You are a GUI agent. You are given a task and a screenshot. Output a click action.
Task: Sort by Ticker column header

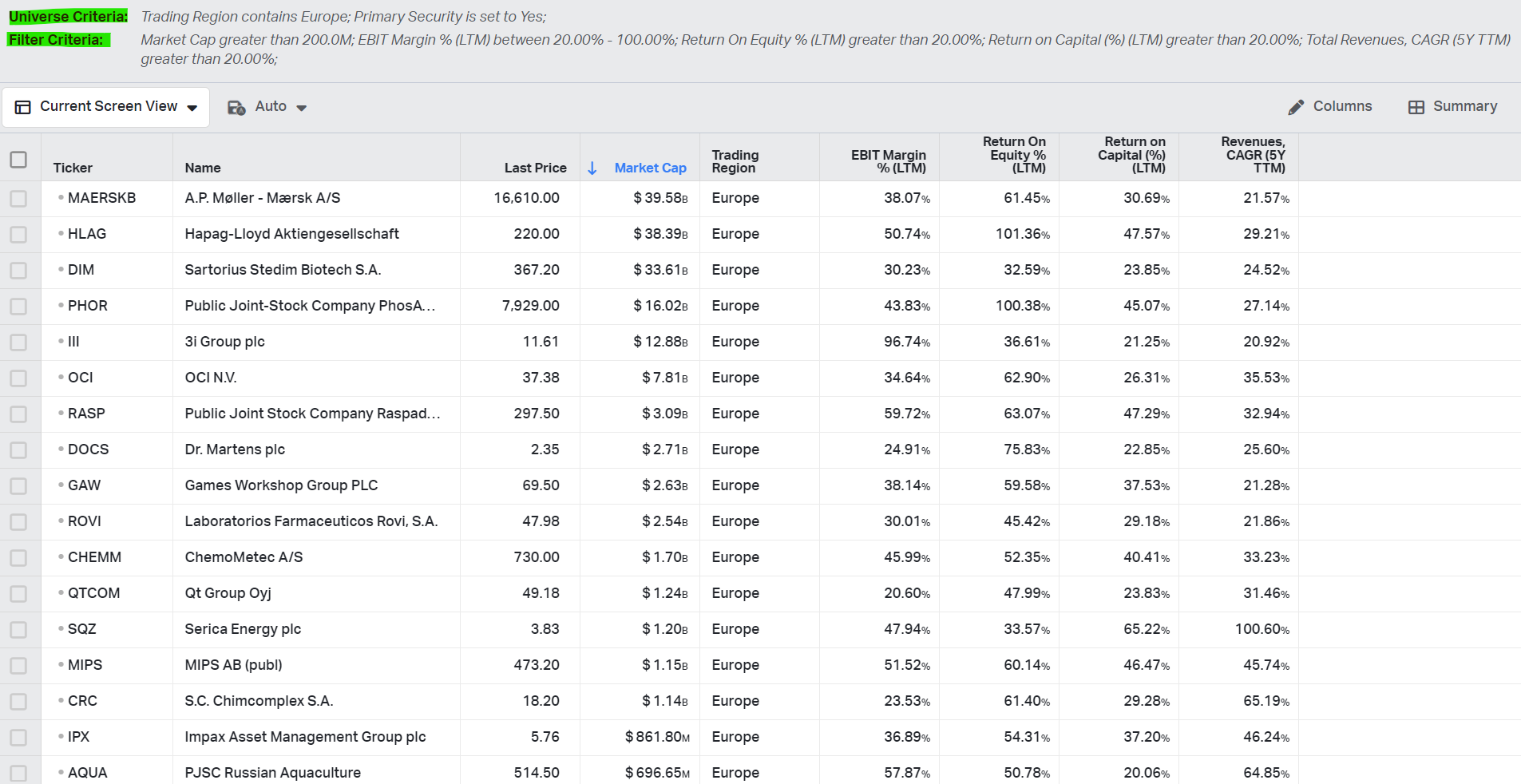click(x=73, y=168)
